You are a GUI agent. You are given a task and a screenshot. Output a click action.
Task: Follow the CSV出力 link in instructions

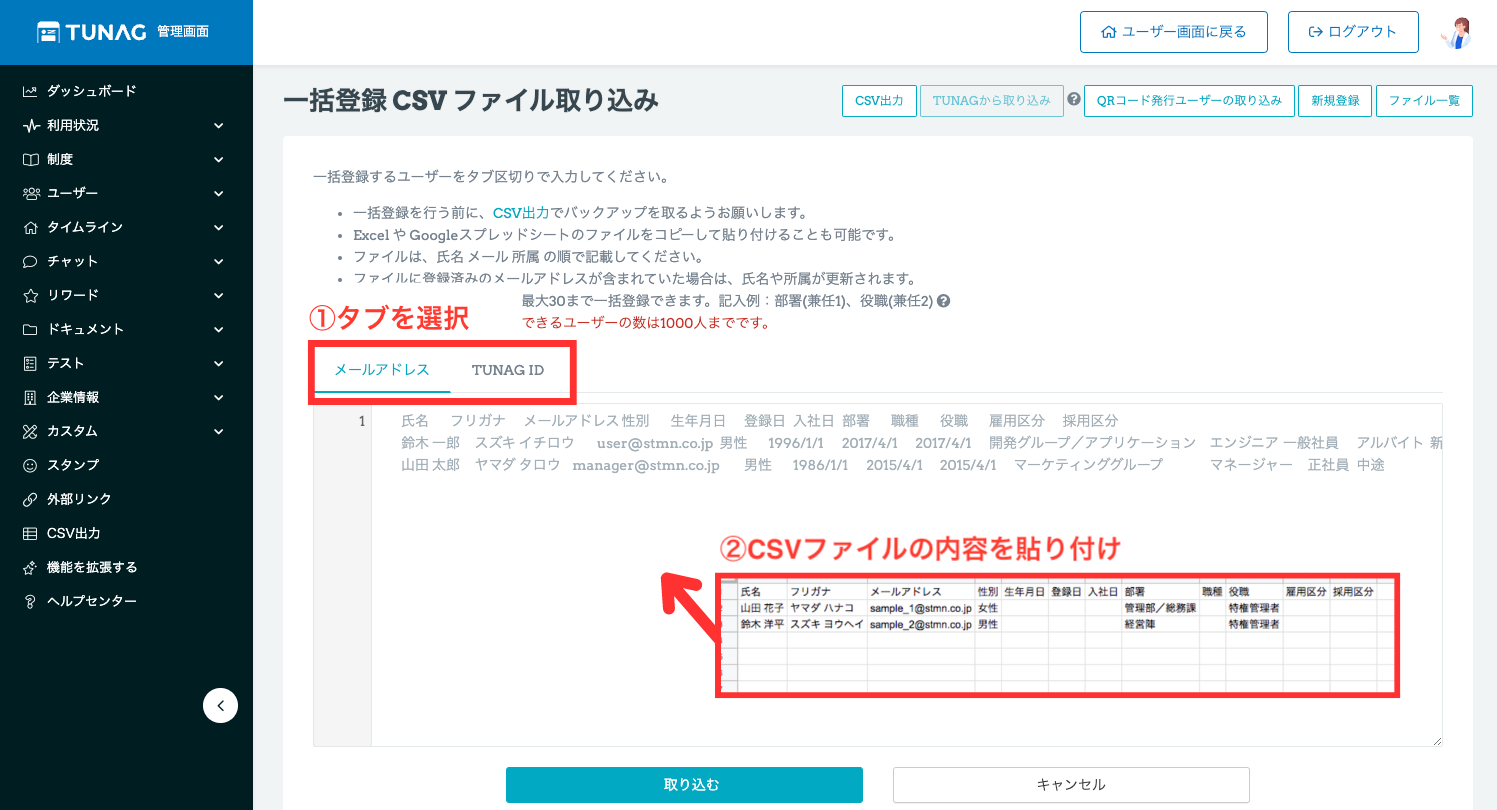(x=521, y=213)
